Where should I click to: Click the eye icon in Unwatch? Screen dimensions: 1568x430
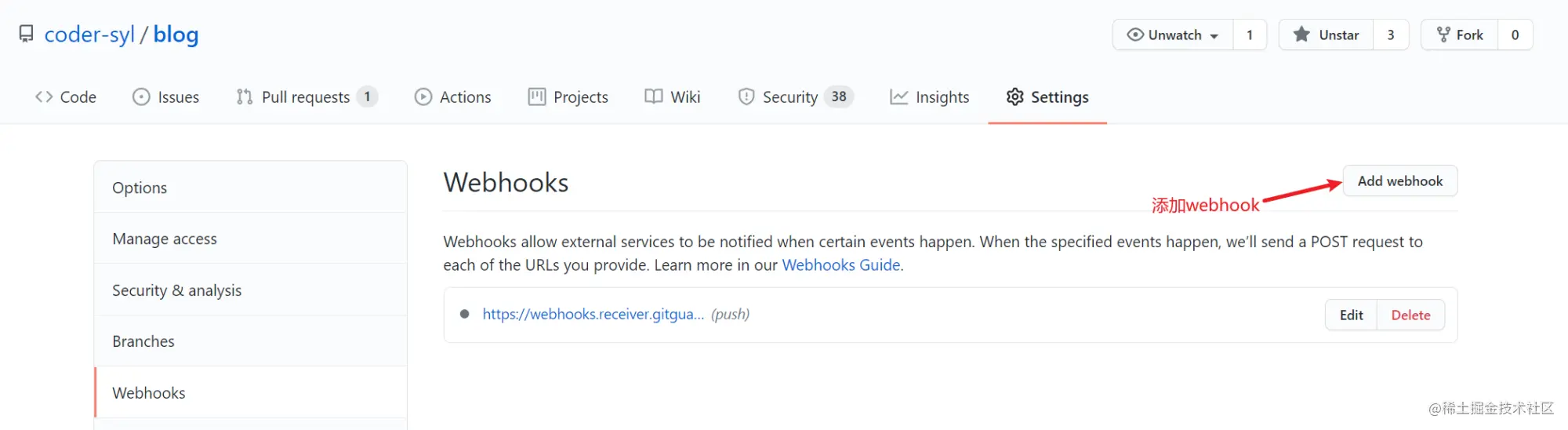pos(1135,35)
